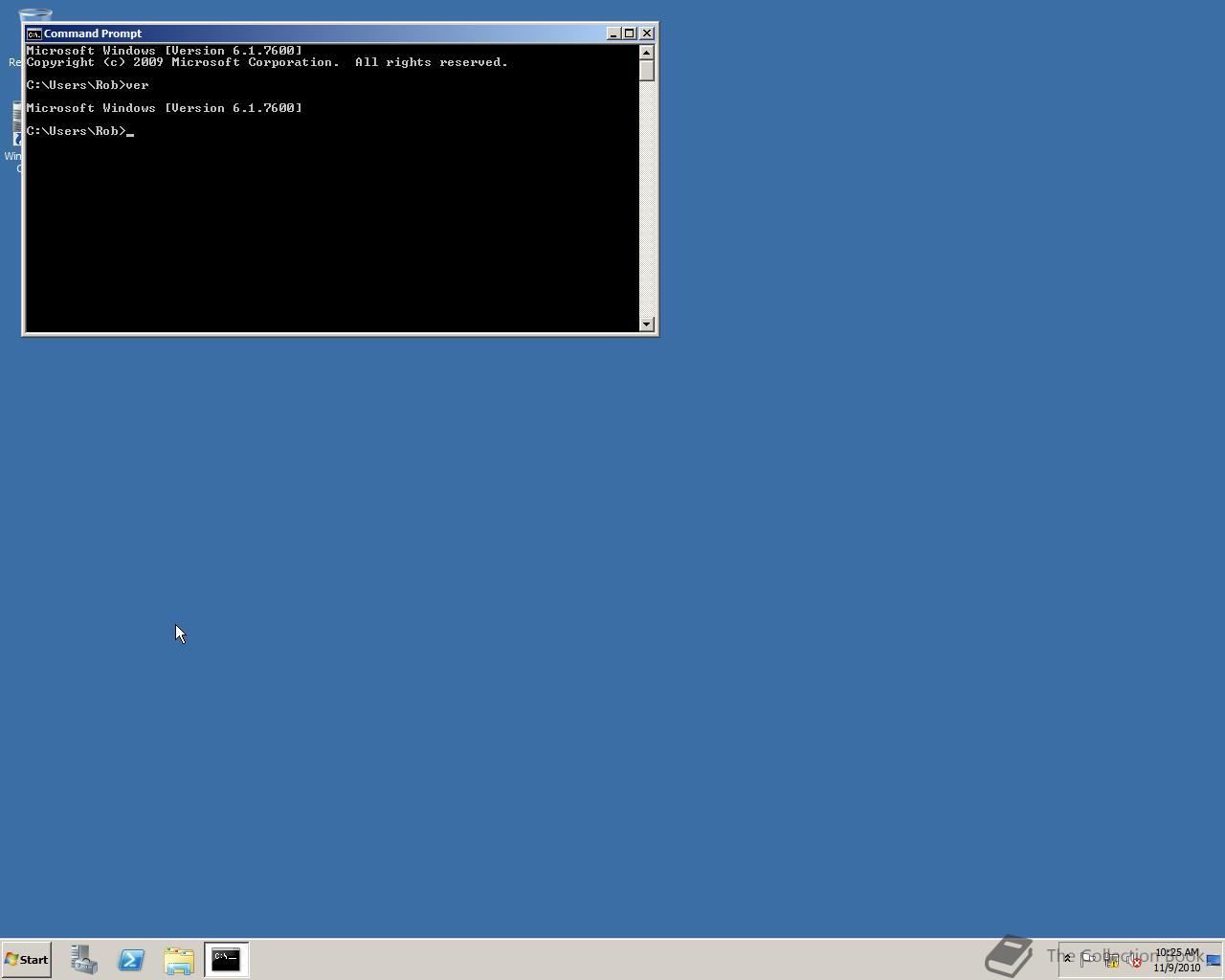The height and width of the screenshot is (980, 1225).
Task: Click the 'C:\Users\Rob>ver' command line
Action: (87, 85)
